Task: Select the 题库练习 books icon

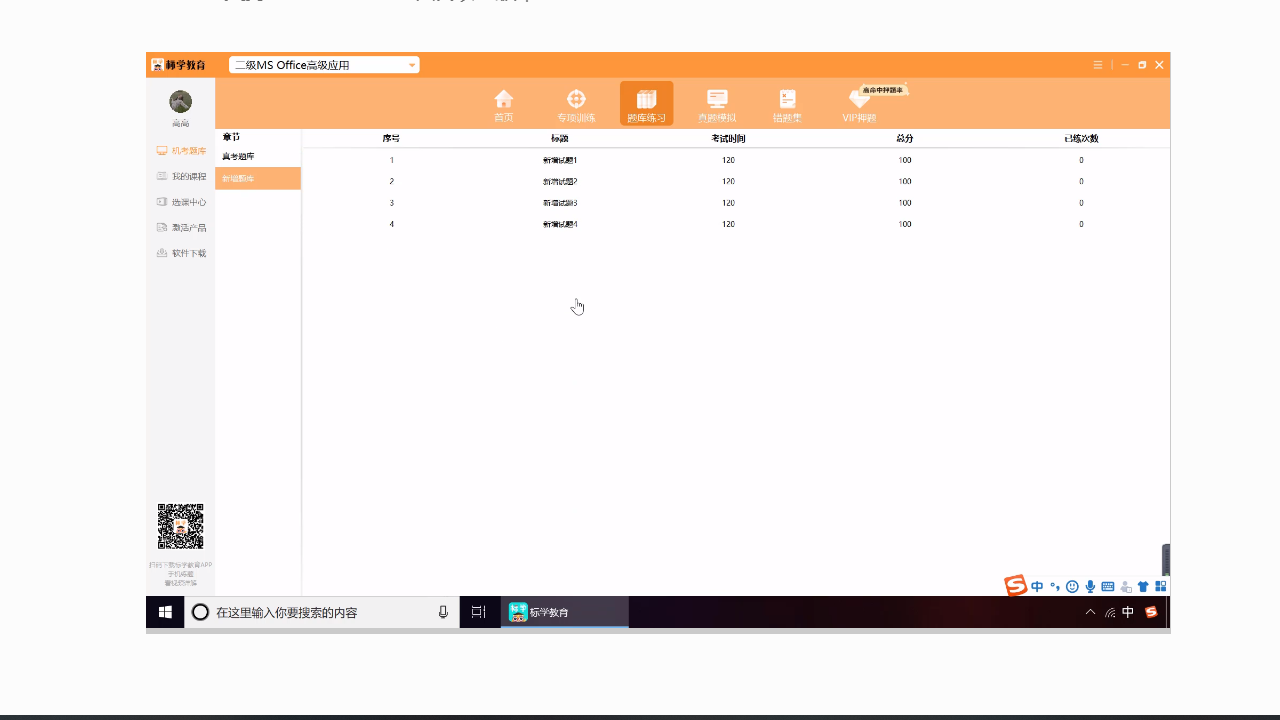Action: 646,100
